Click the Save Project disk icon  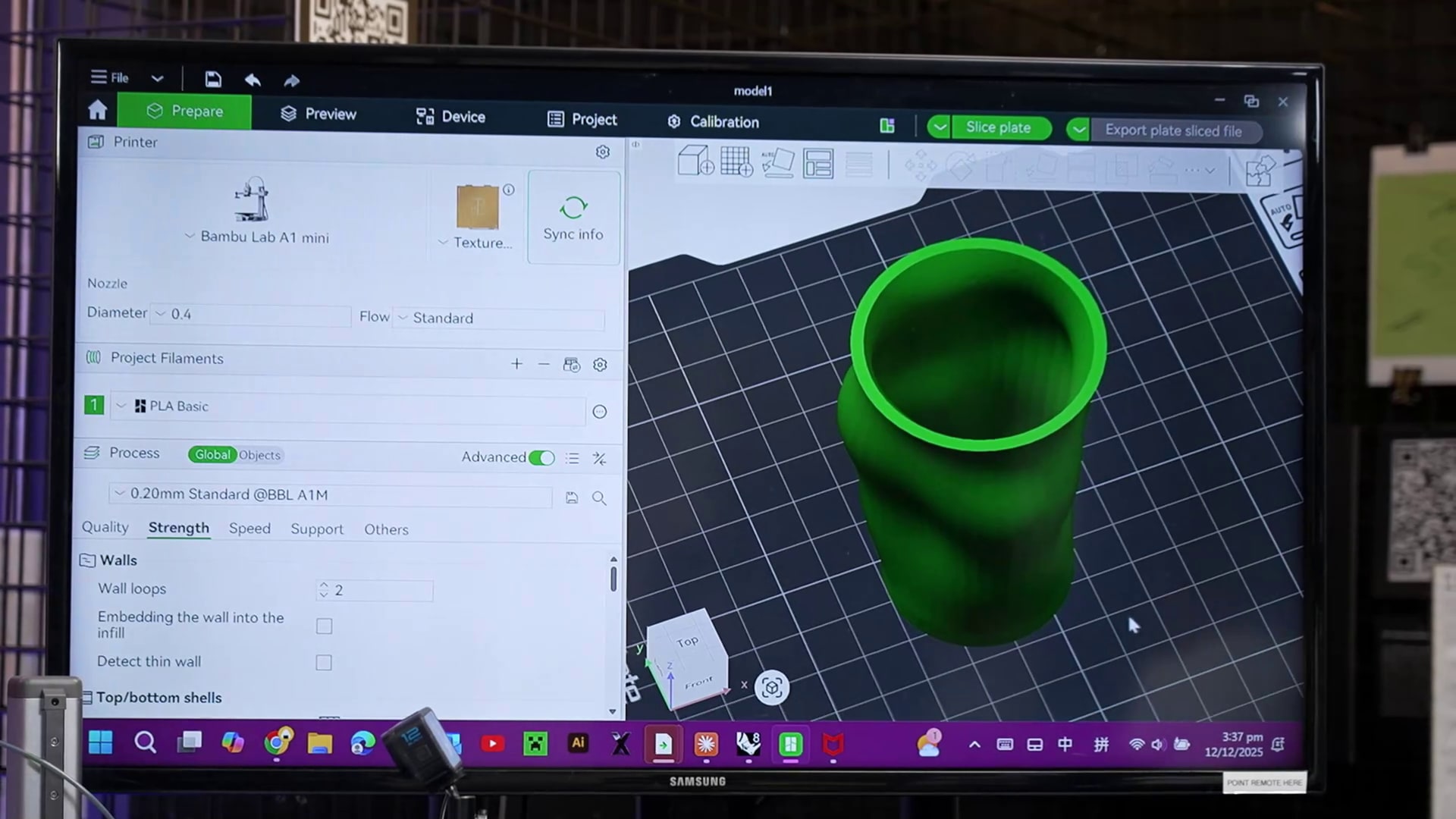coord(213,79)
